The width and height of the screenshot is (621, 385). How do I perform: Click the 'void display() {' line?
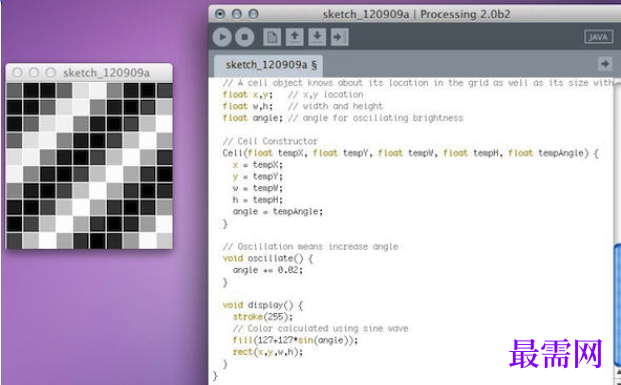coord(263,305)
